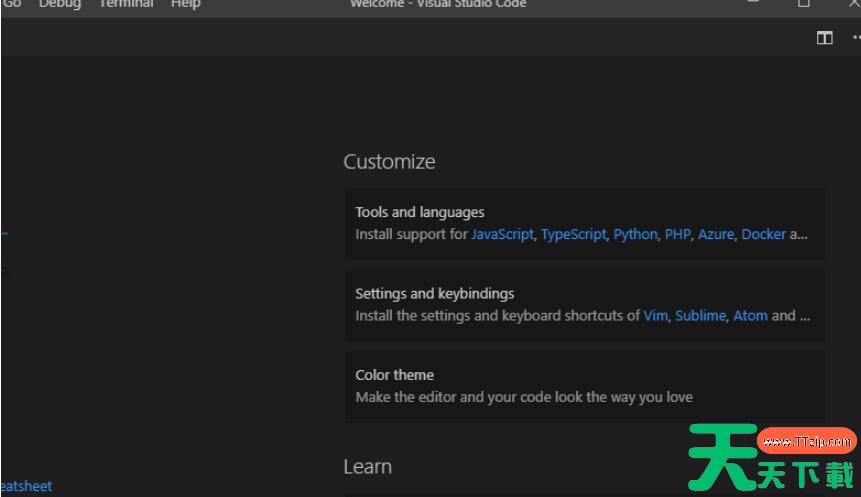Maximize the Visual Studio Code window
This screenshot has width=861, height=497.
point(803,4)
